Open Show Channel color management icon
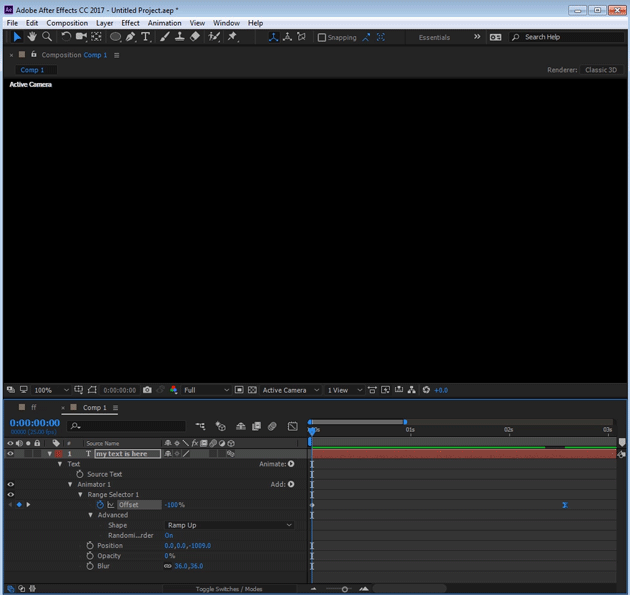The width and height of the screenshot is (630, 595). click(174, 390)
